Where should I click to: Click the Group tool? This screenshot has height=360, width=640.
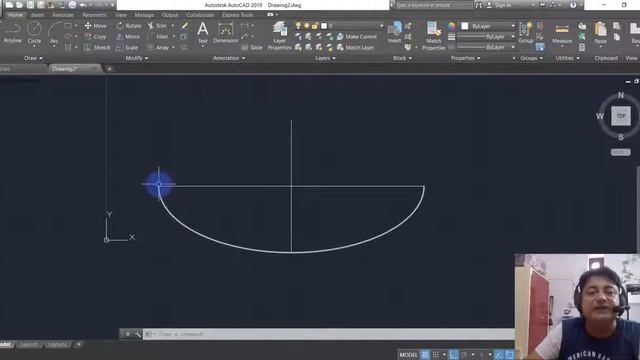[x=526, y=33]
